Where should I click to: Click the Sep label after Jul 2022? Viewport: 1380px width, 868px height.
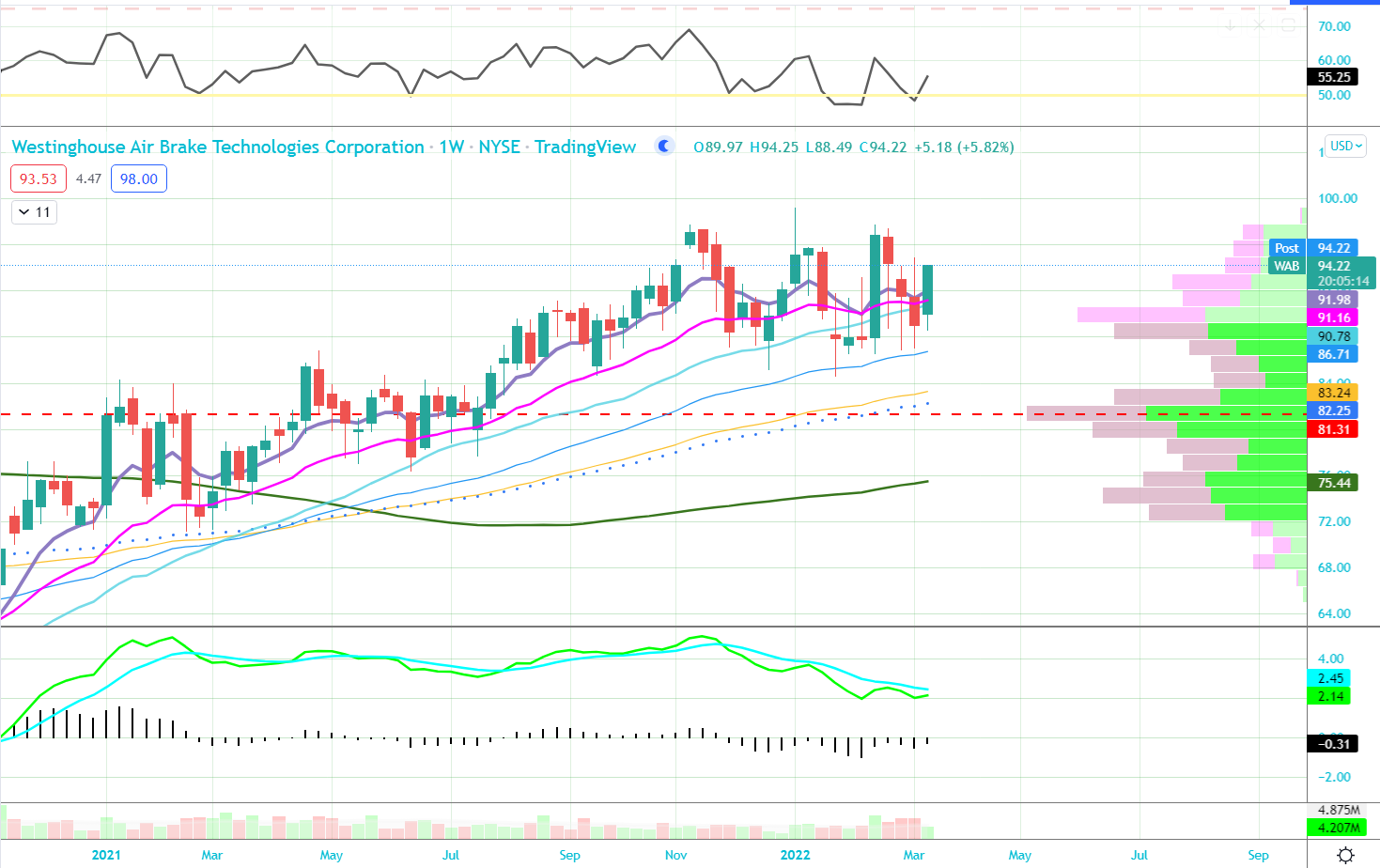click(x=1258, y=855)
